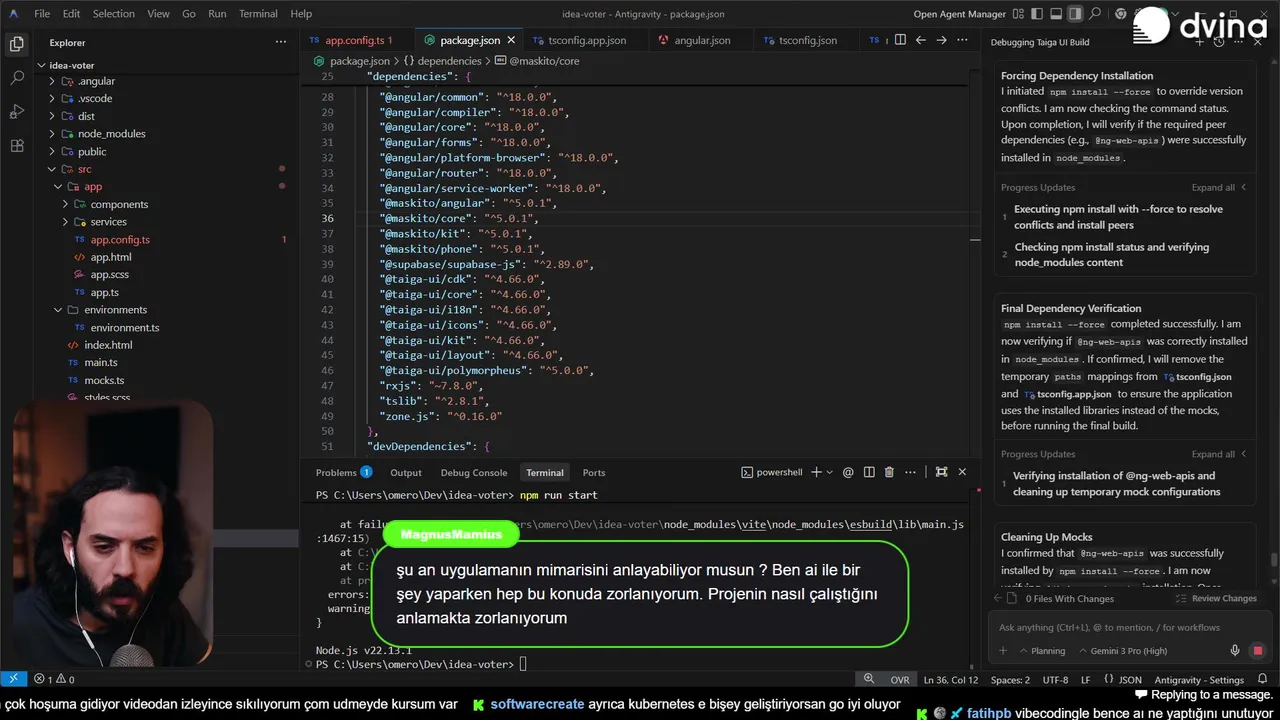Open index.html in file tree
This screenshot has width=1280, height=720.
point(108,345)
